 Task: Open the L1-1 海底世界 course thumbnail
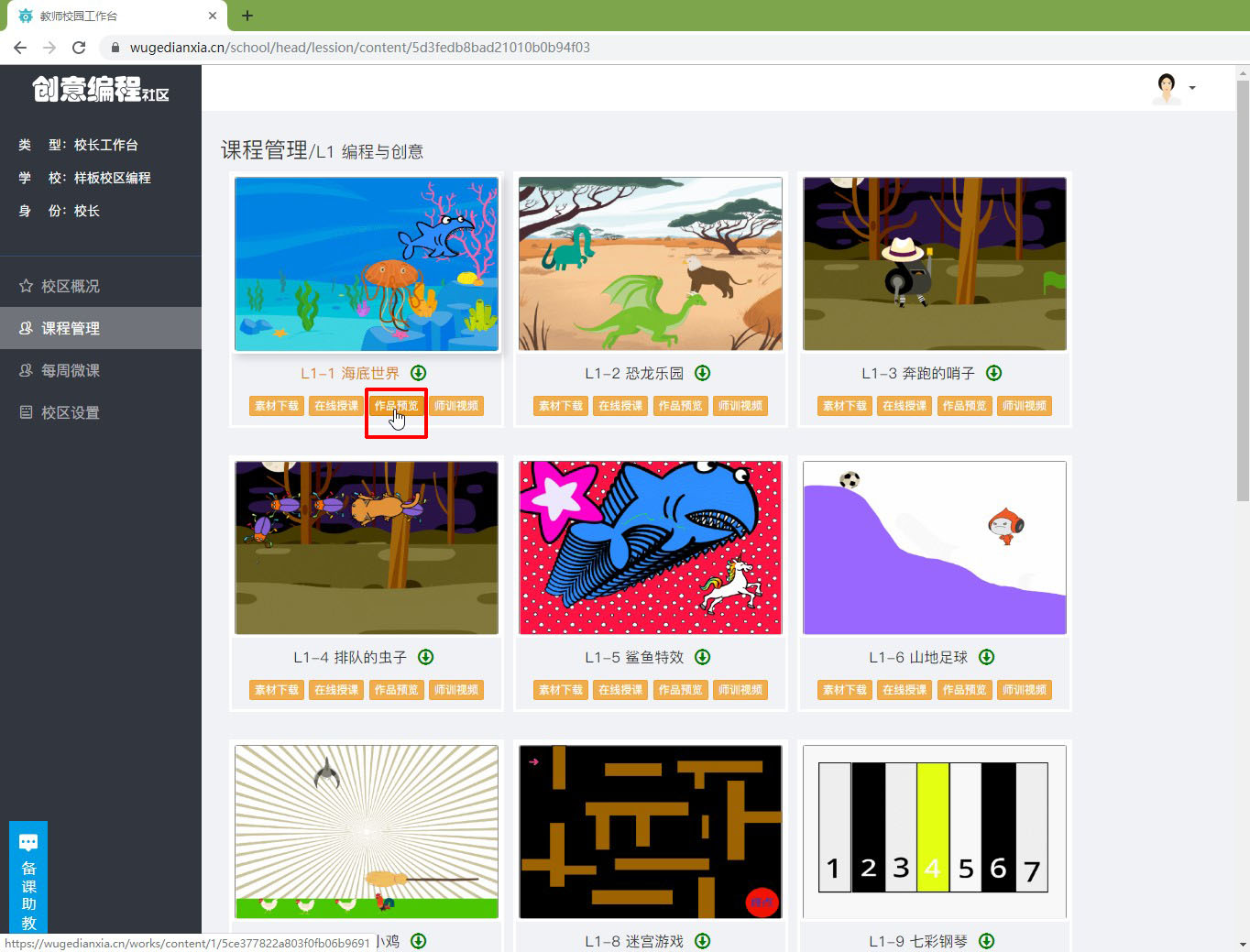coord(367,264)
